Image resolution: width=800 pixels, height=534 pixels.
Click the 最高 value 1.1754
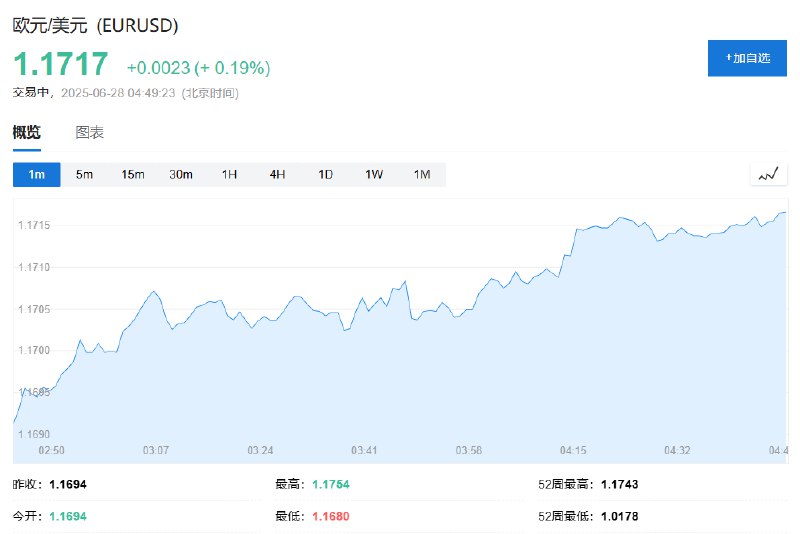(x=331, y=484)
